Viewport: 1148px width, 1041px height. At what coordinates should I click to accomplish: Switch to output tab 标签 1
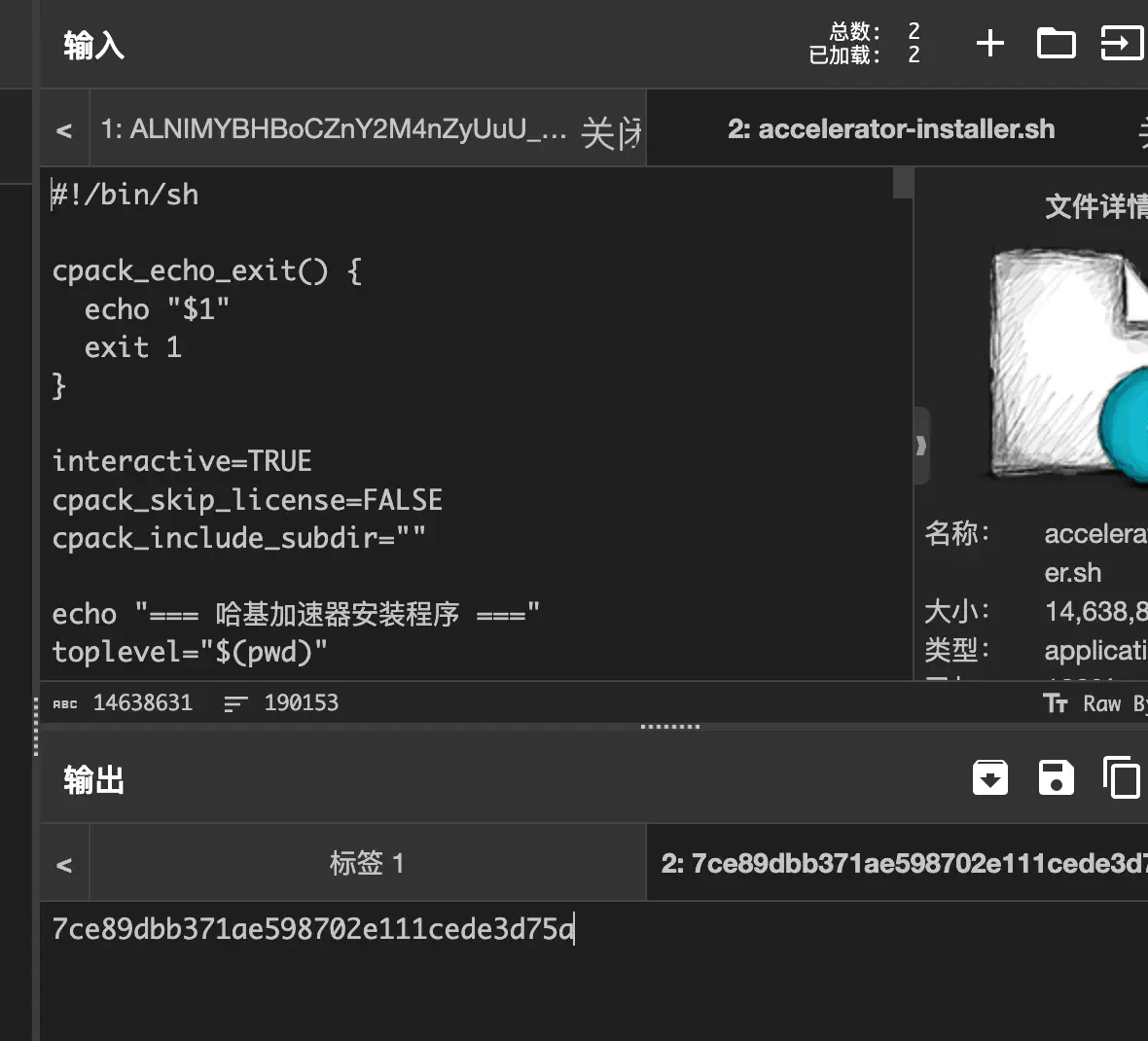click(x=367, y=863)
